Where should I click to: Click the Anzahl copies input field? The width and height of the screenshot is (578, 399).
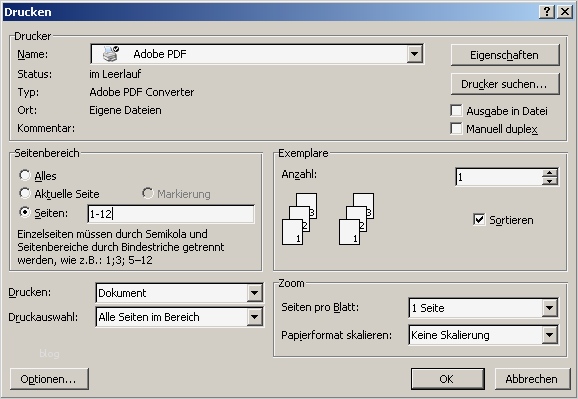(499, 177)
